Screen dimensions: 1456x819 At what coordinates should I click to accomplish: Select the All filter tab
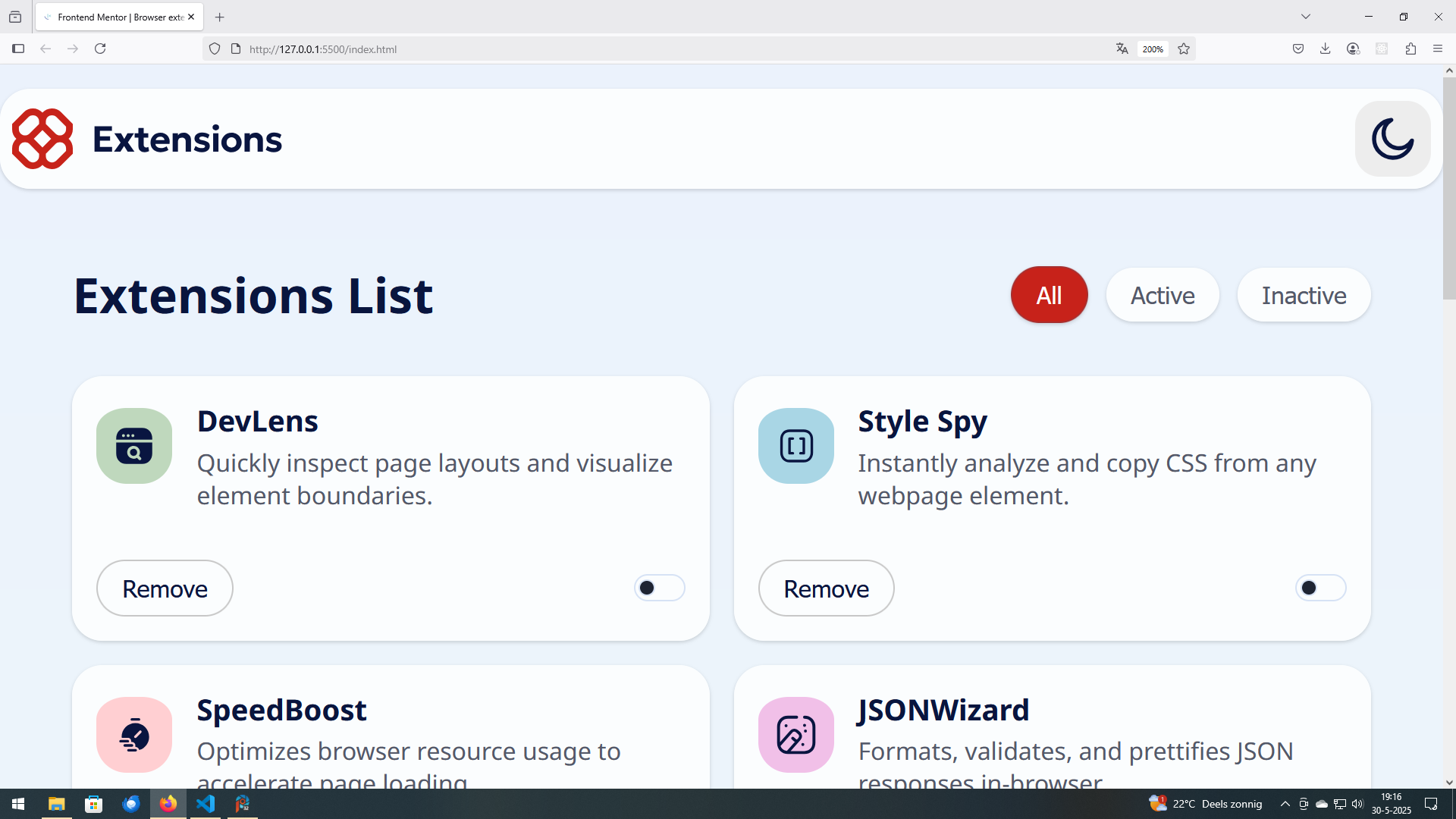pos(1049,295)
